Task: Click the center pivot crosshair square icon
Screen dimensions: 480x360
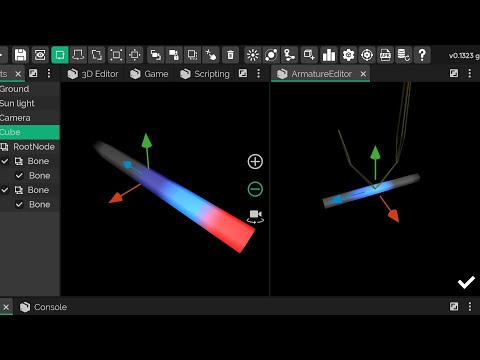Action: [x=135, y=55]
